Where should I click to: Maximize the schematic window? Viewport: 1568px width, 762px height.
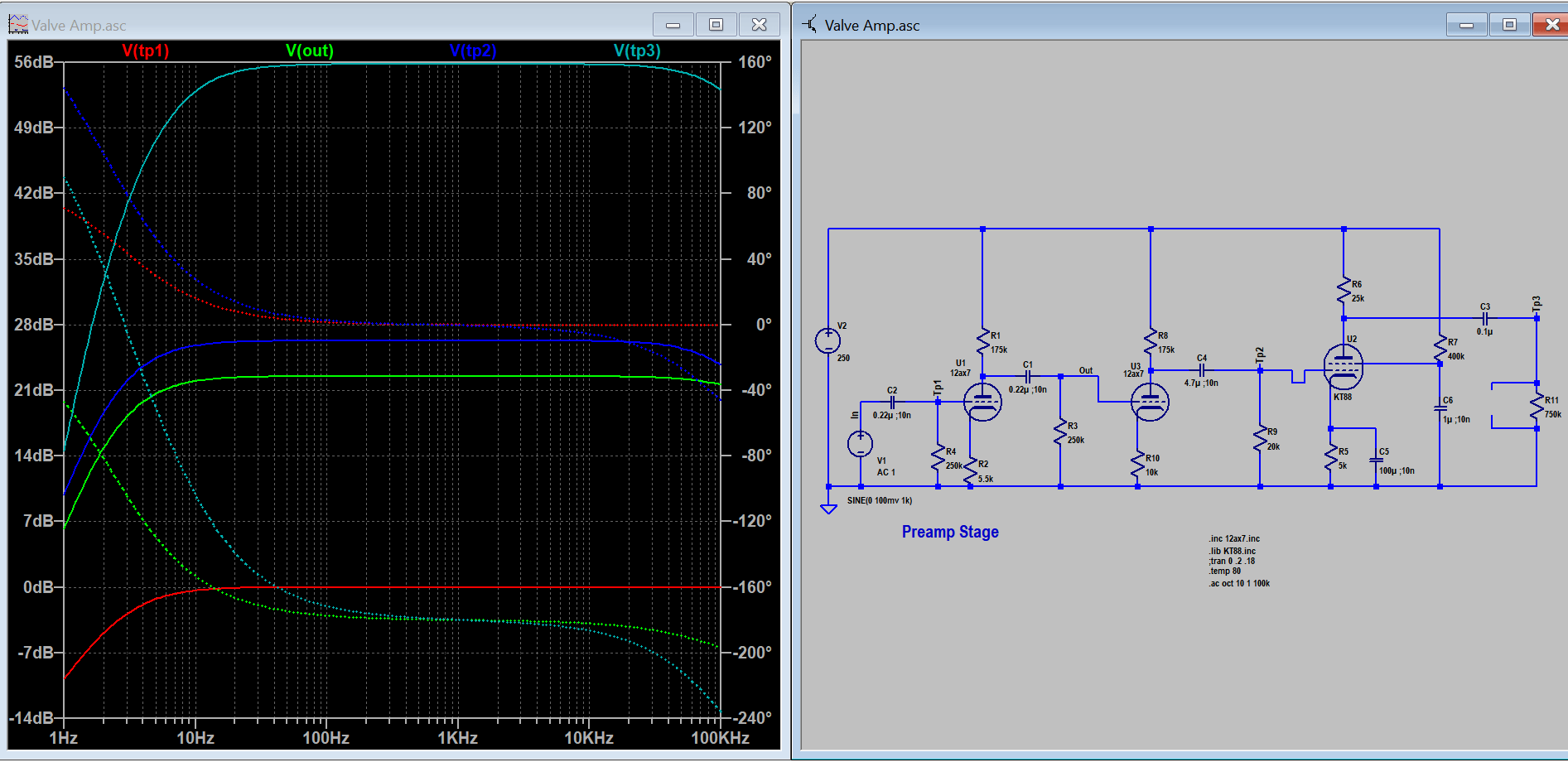point(1510,25)
